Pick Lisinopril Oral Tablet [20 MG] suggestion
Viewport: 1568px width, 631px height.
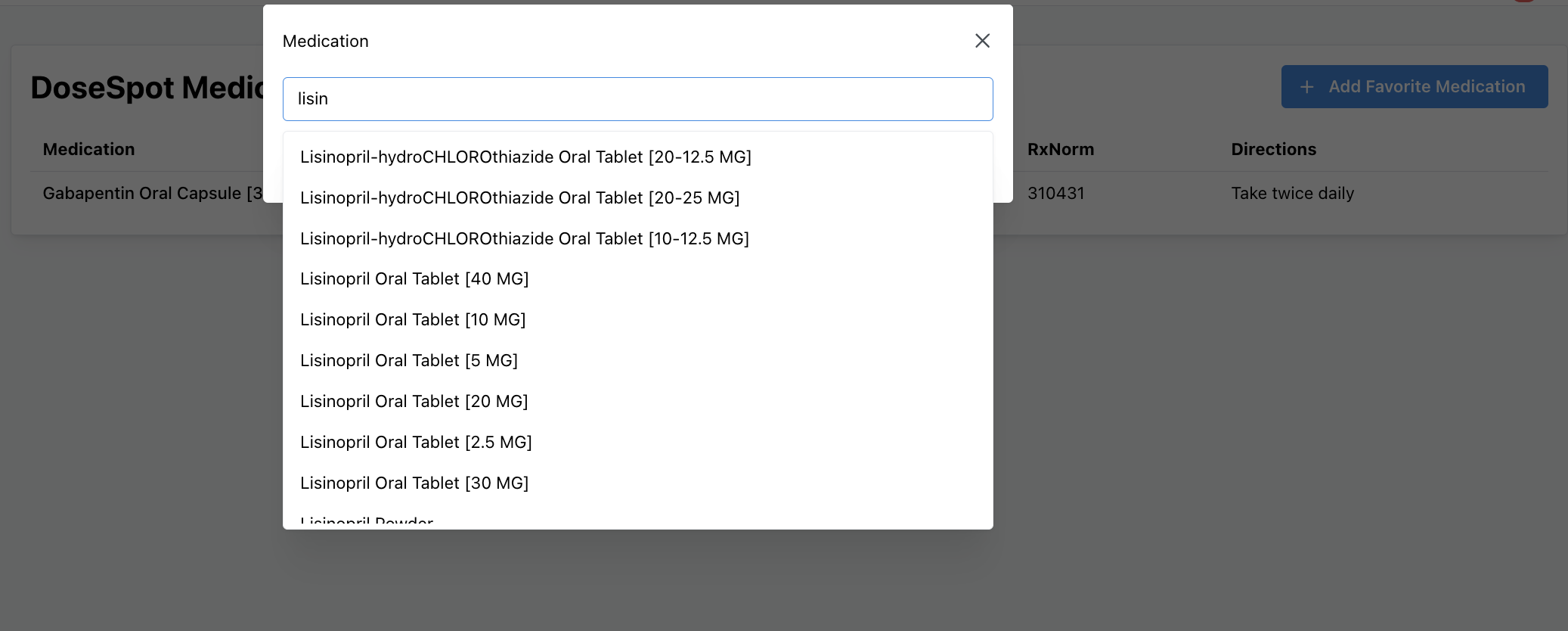point(414,402)
